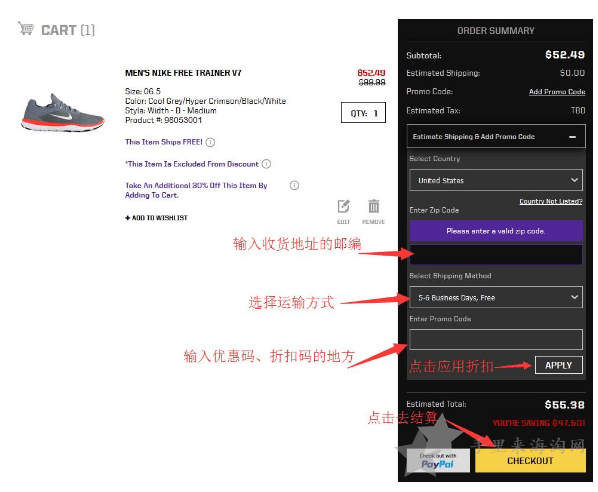Click the Nike Free Trainer shoe thumbnail
Viewport: 598px width, 492px height.
(63, 113)
